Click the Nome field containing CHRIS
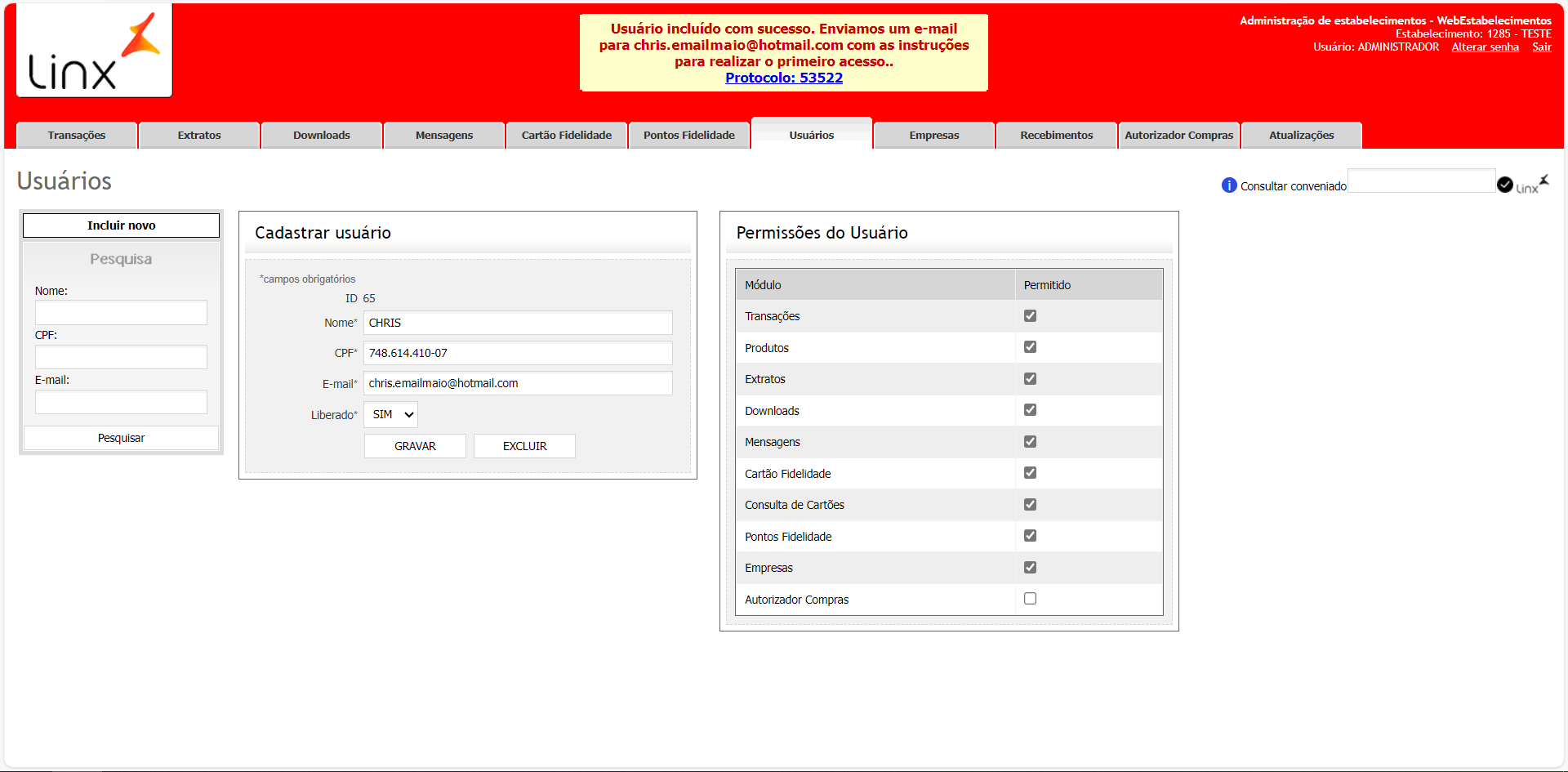The image size is (1568, 772). click(x=518, y=323)
